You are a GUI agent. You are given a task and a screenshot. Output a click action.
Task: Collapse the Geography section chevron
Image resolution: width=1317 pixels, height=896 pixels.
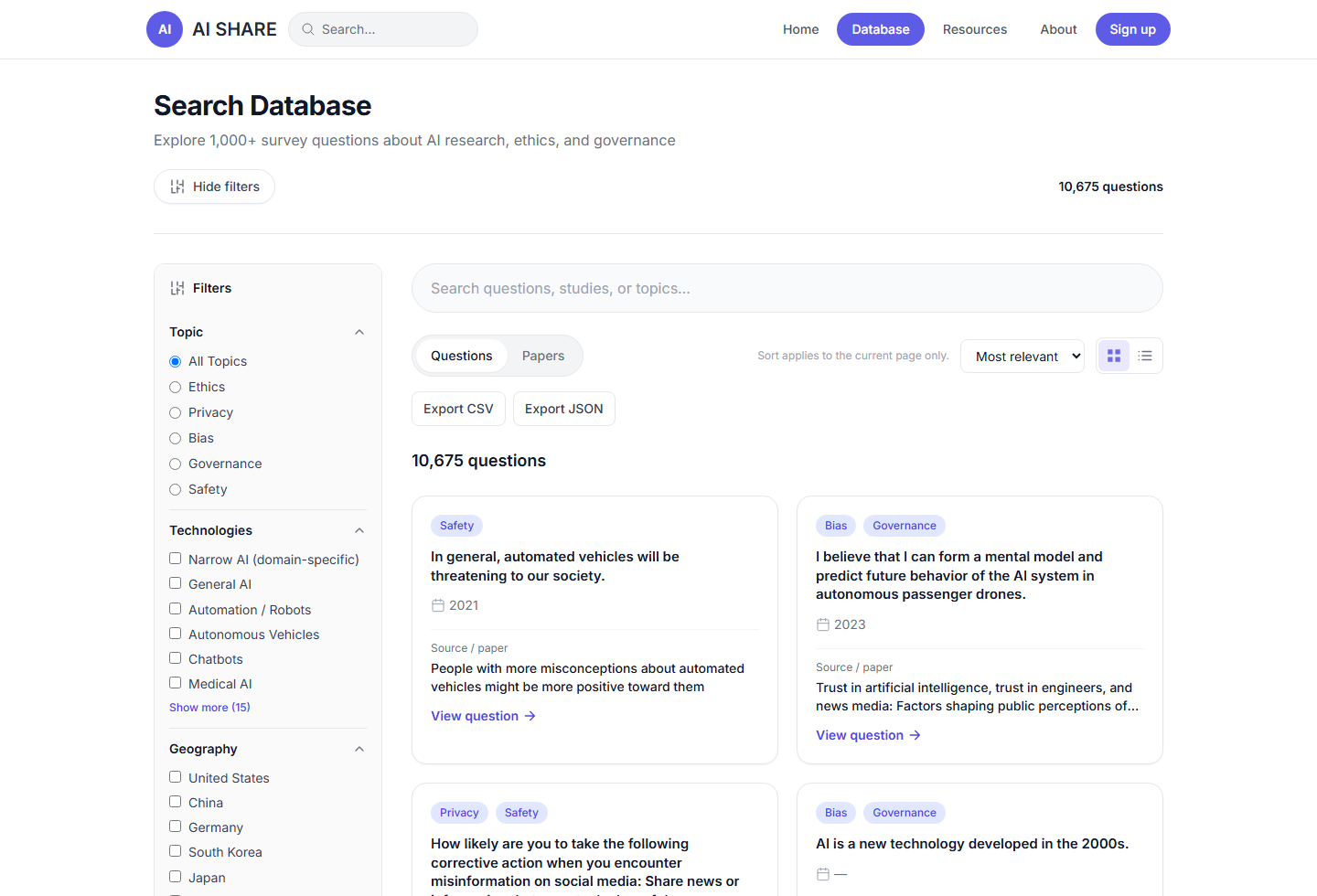click(x=359, y=749)
